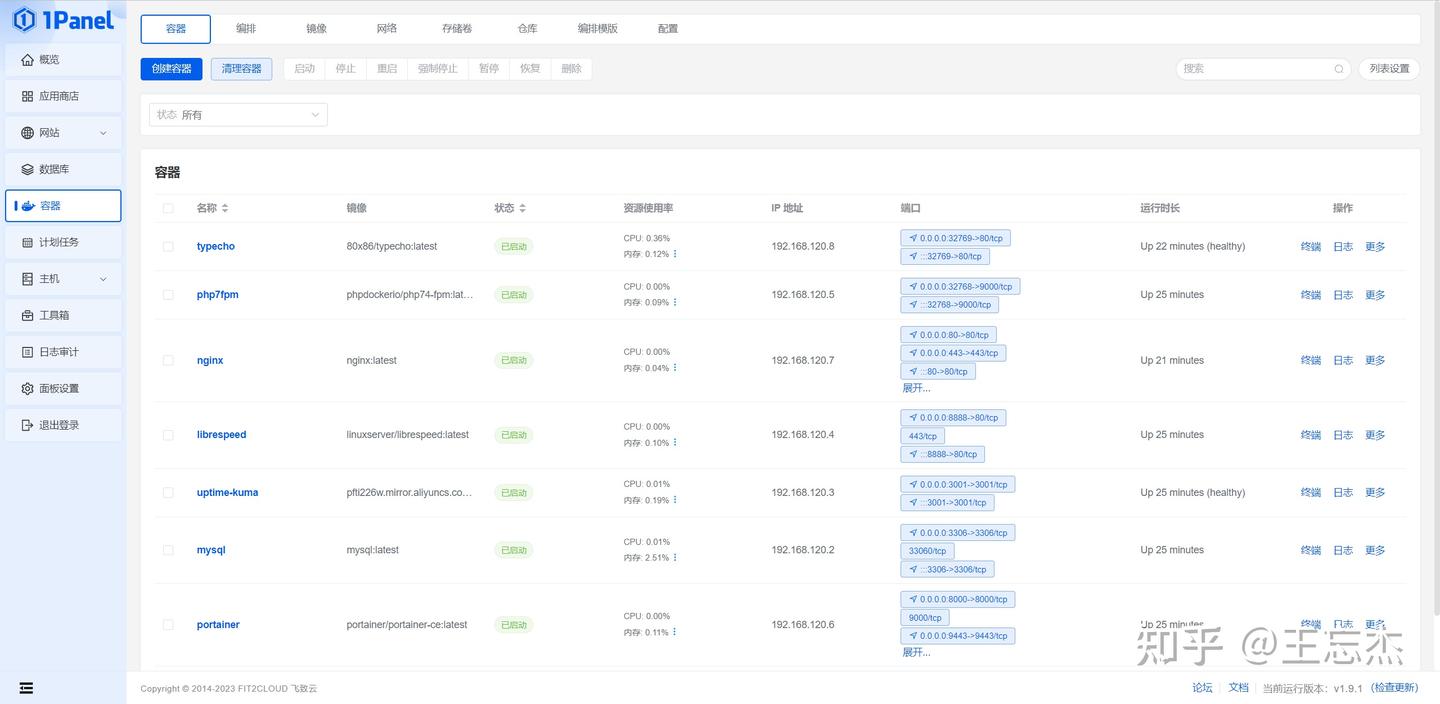Open 更多 menu for nginx

pos(1375,360)
